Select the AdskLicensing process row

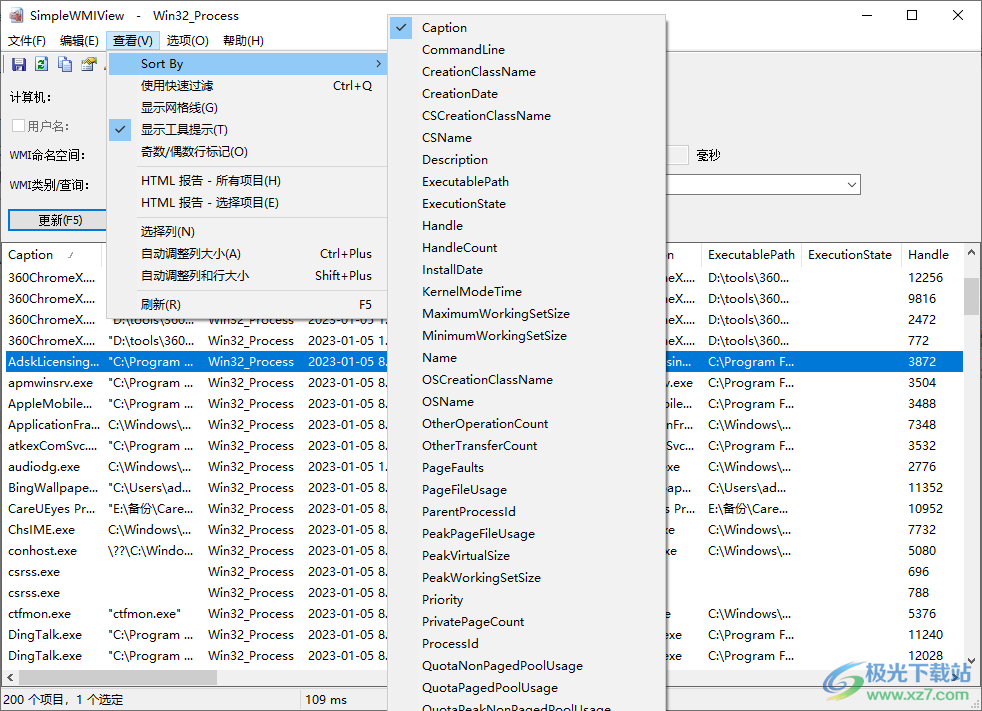(x=52, y=361)
